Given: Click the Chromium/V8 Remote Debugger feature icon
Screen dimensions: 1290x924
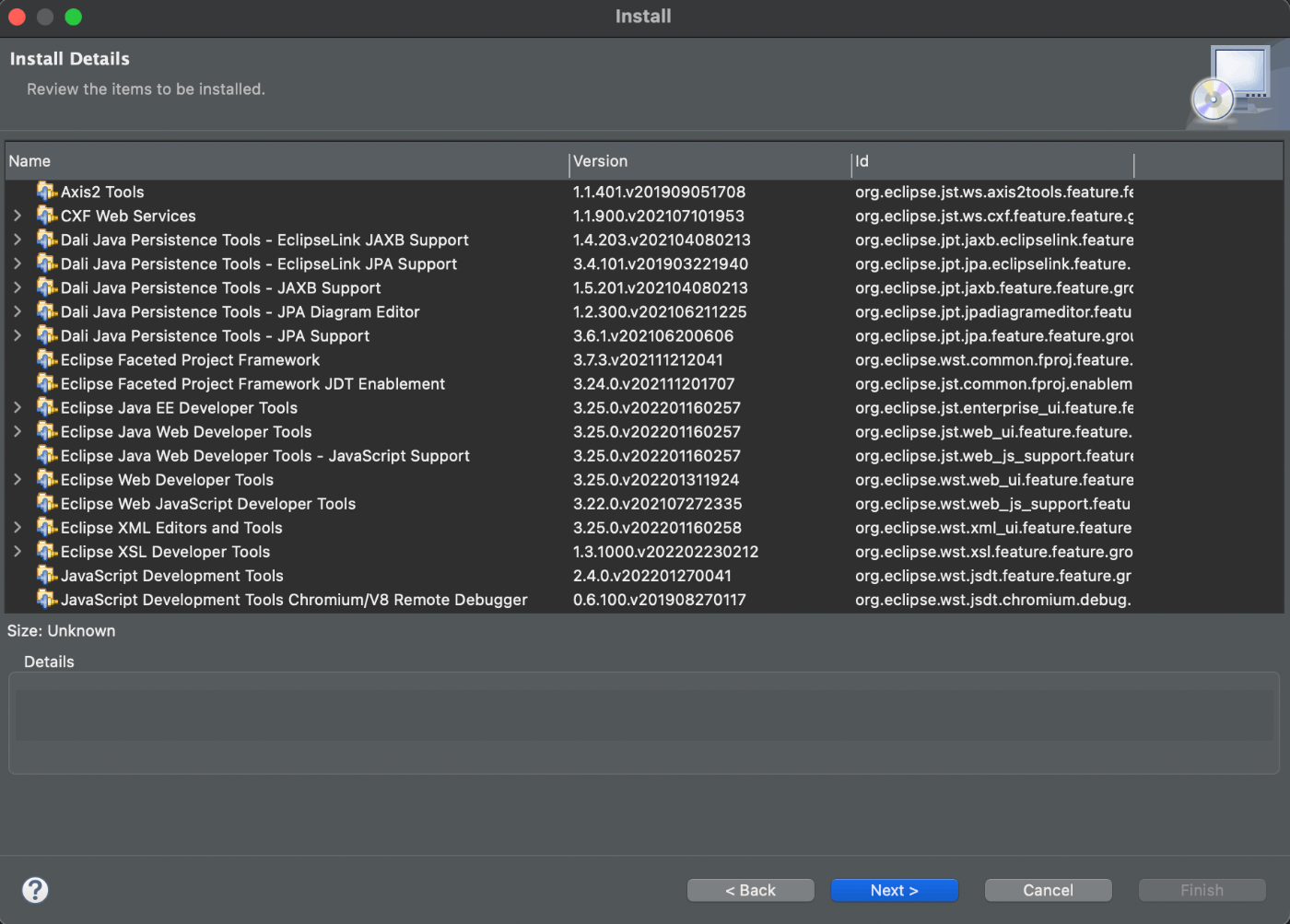Looking at the screenshot, I should (x=46, y=598).
